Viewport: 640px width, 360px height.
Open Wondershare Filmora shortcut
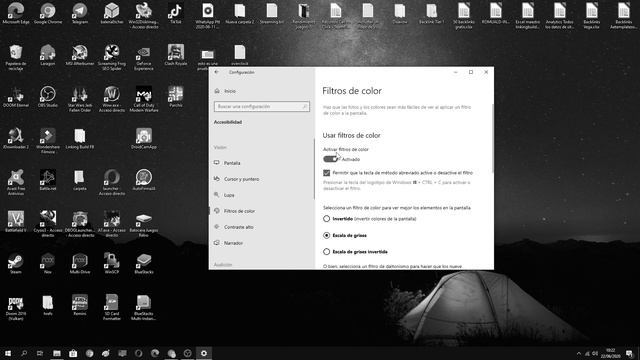48,141
